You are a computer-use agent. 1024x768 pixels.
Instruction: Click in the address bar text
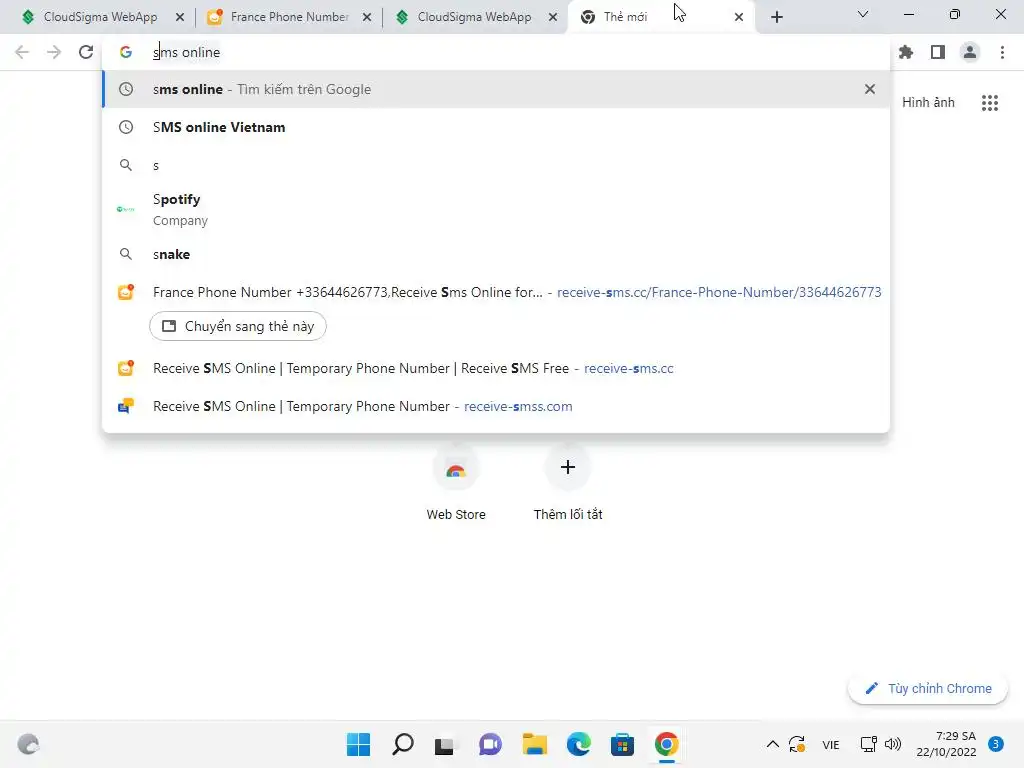pos(186,52)
